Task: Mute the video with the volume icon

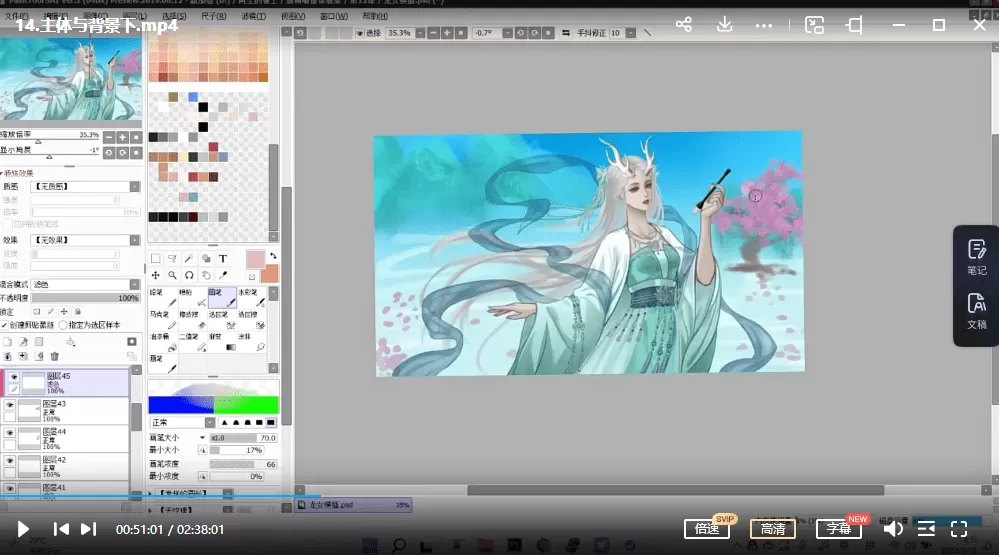Action: click(893, 529)
